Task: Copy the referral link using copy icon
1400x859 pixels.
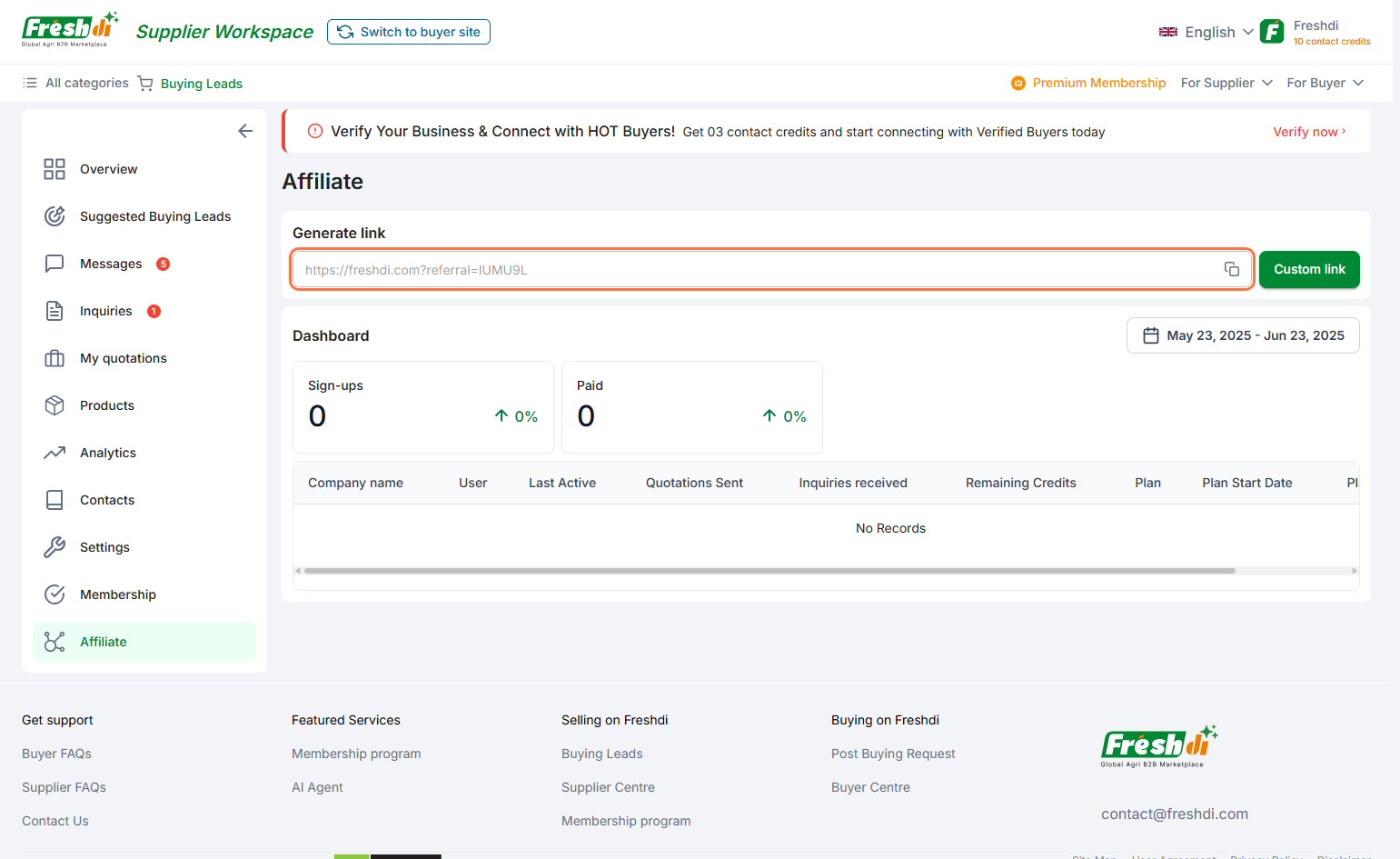Action: click(1231, 269)
